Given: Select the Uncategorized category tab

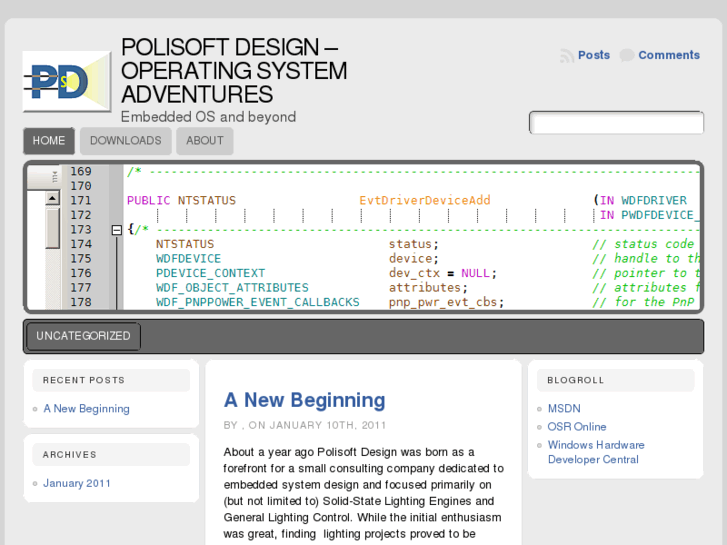Looking at the screenshot, I should [83, 336].
